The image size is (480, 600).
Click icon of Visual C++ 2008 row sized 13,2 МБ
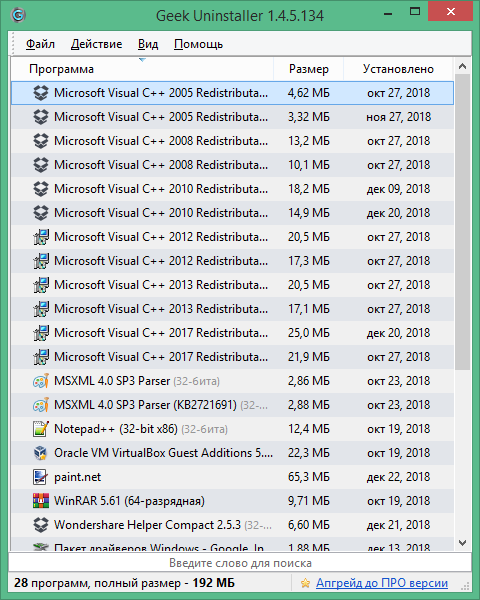click(41, 141)
